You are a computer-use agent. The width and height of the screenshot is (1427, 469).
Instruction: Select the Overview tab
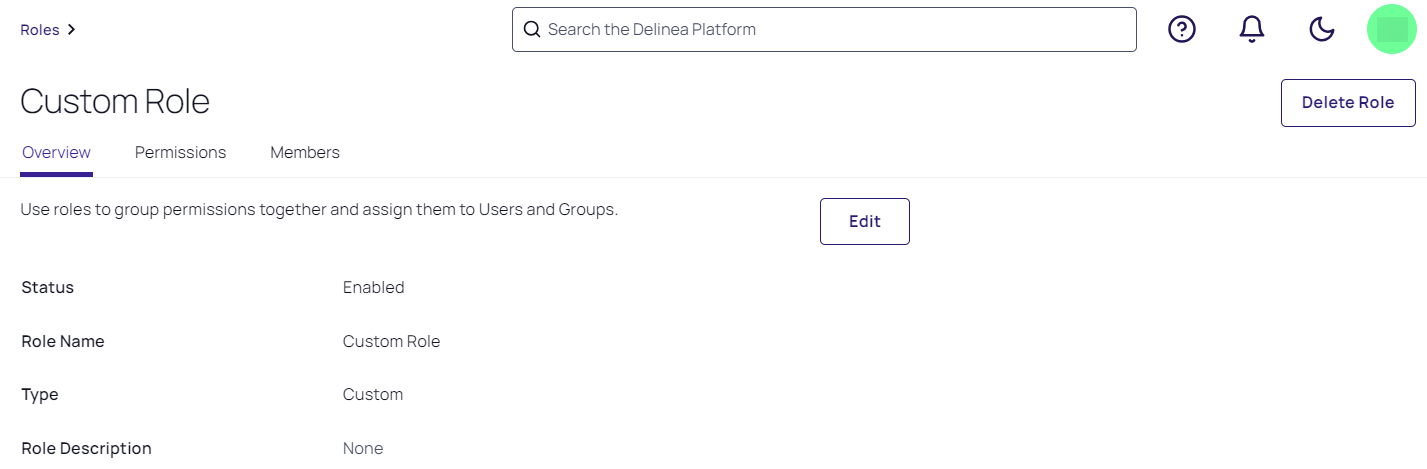[56, 153]
